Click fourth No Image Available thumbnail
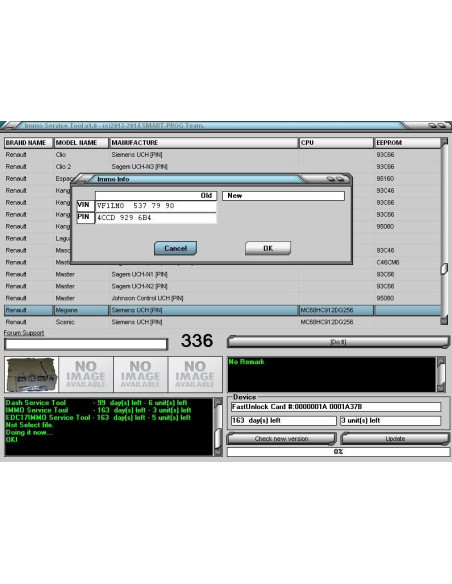The height and width of the screenshot is (584, 452). (195, 374)
